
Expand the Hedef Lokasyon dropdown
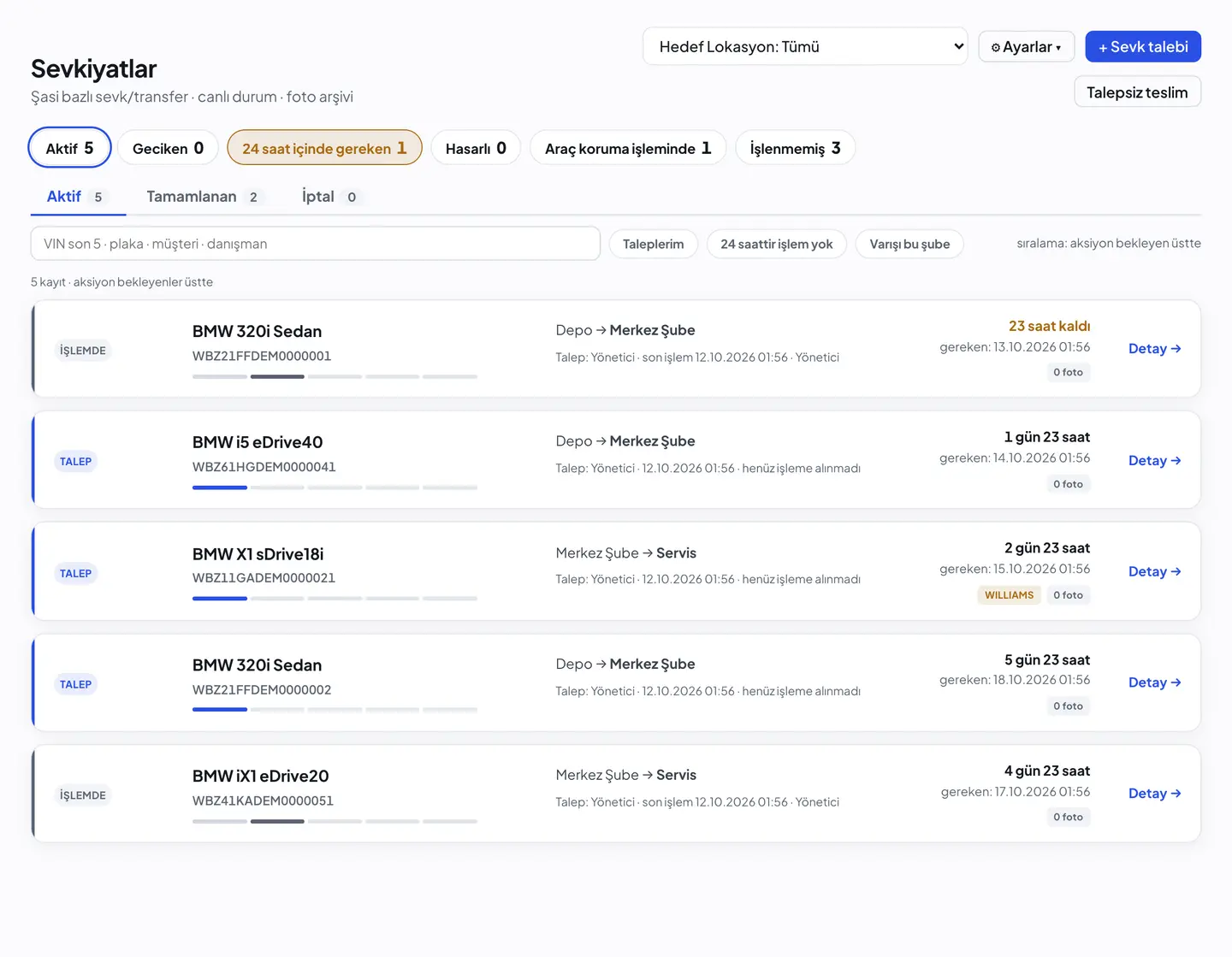tap(805, 46)
